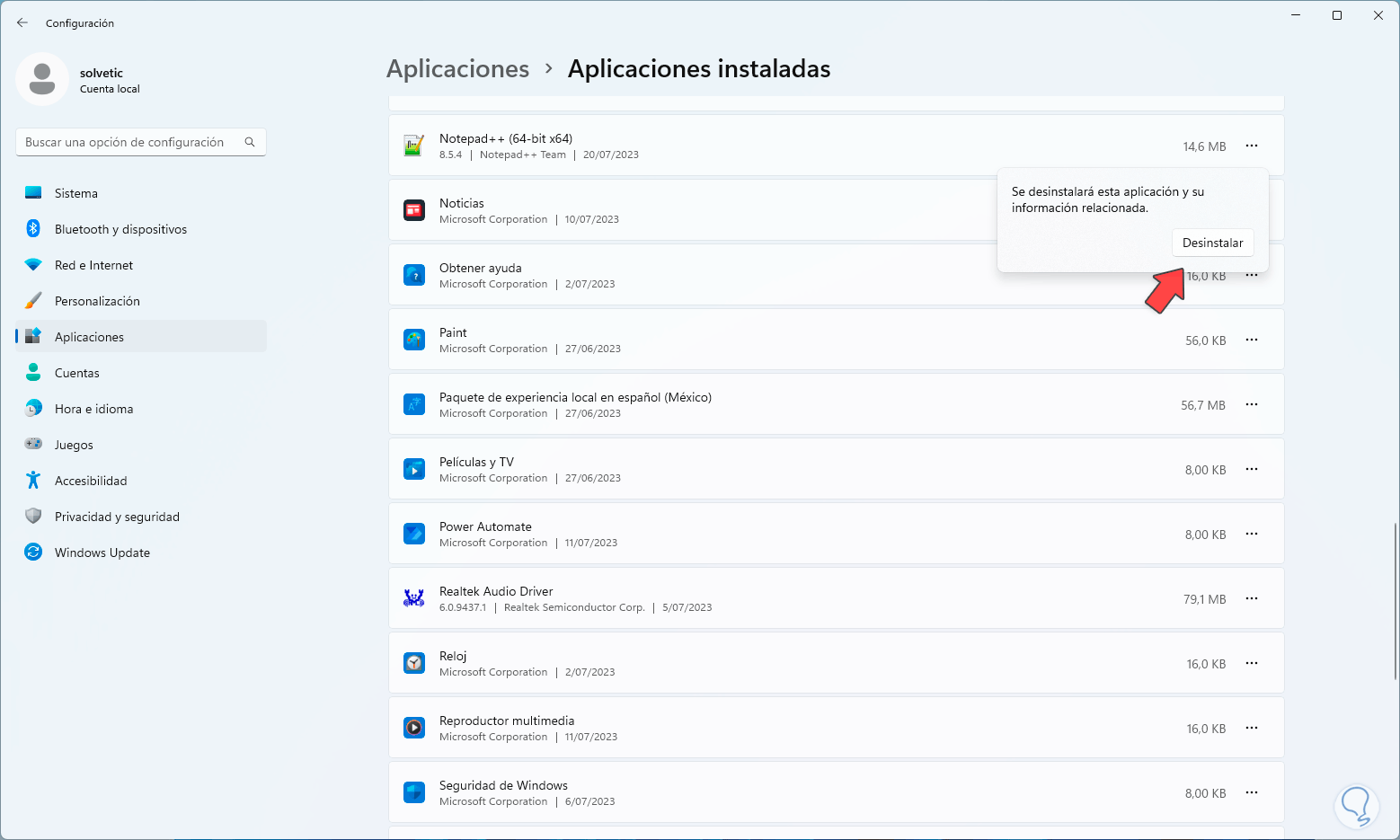The image size is (1400, 840).
Task: Open more options for Realtek Audio Driver
Action: click(1252, 598)
